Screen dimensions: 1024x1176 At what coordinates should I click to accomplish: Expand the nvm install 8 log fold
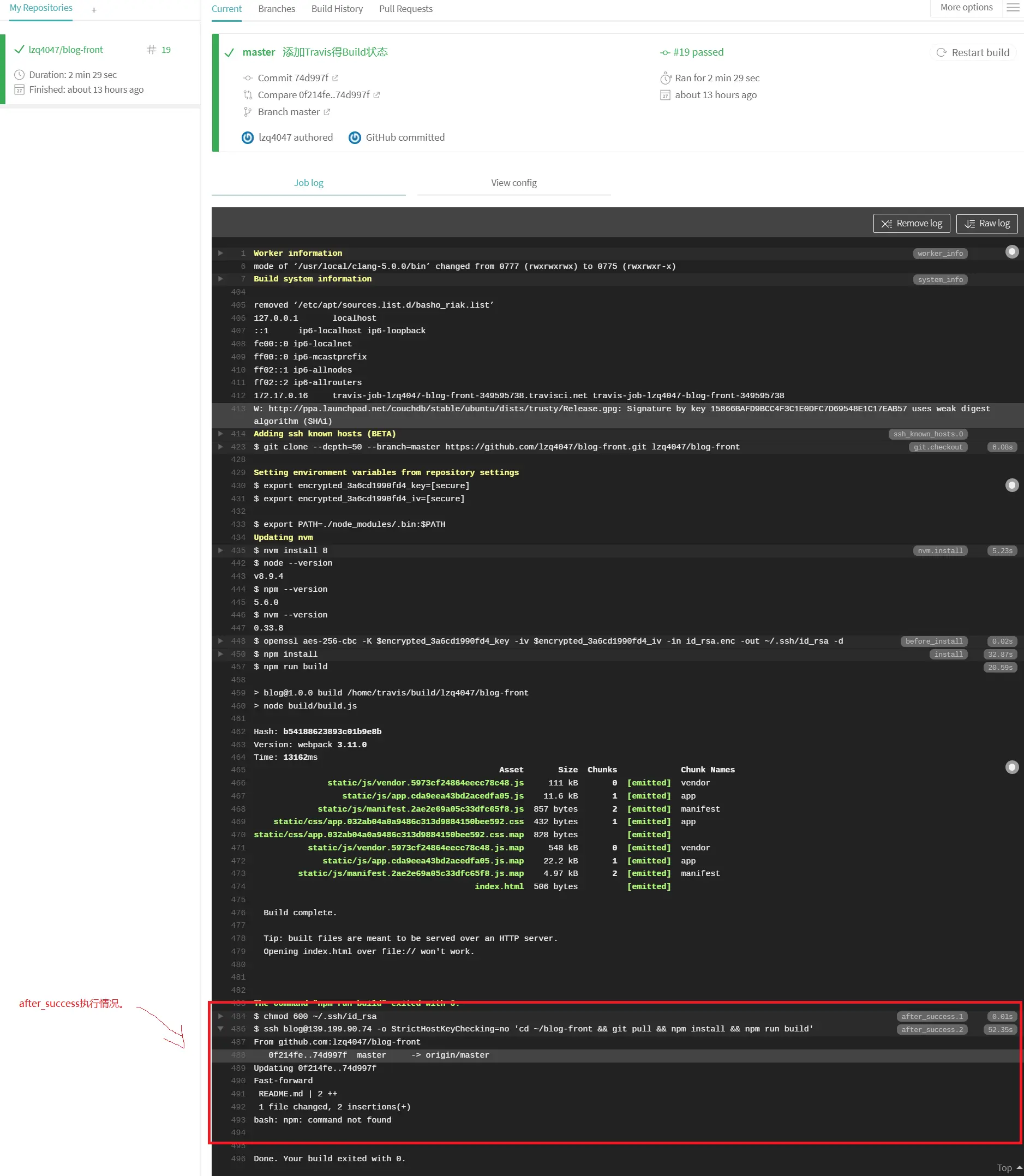[x=220, y=550]
